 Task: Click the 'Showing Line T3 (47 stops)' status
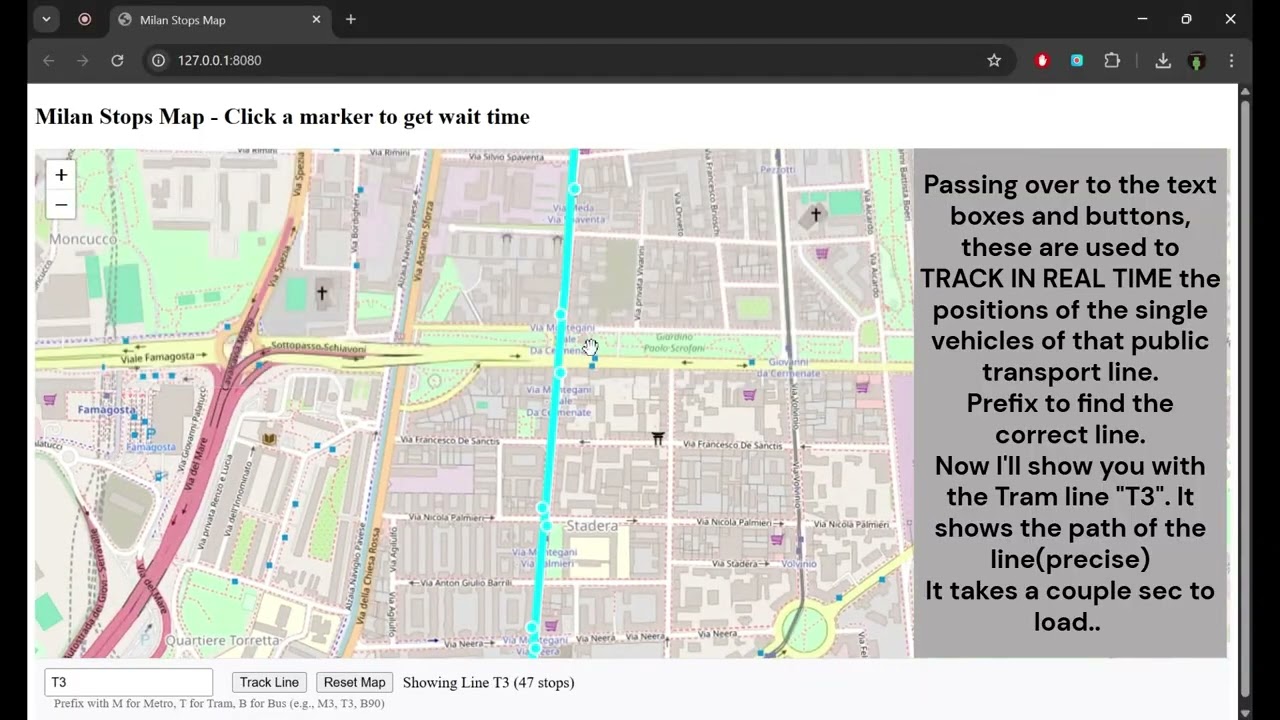pos(488,682)
